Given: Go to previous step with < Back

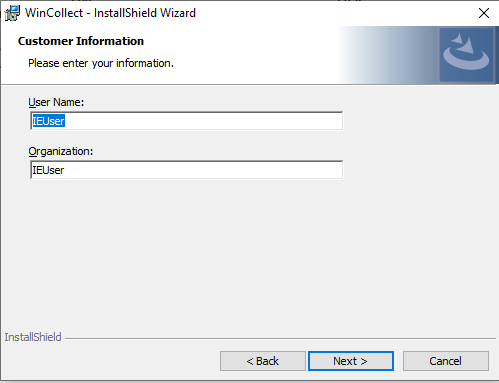Looking at the screenshot, I should pyautogui.click(x=263, y=361).
